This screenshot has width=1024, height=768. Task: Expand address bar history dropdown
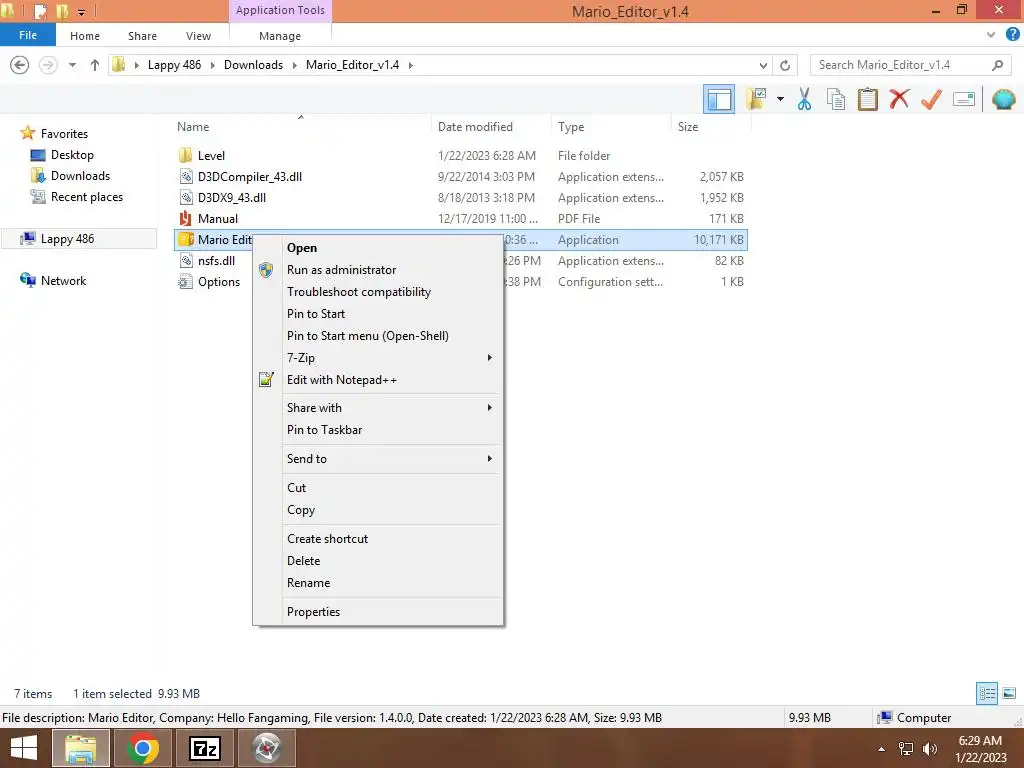click(x=763, y=65)
